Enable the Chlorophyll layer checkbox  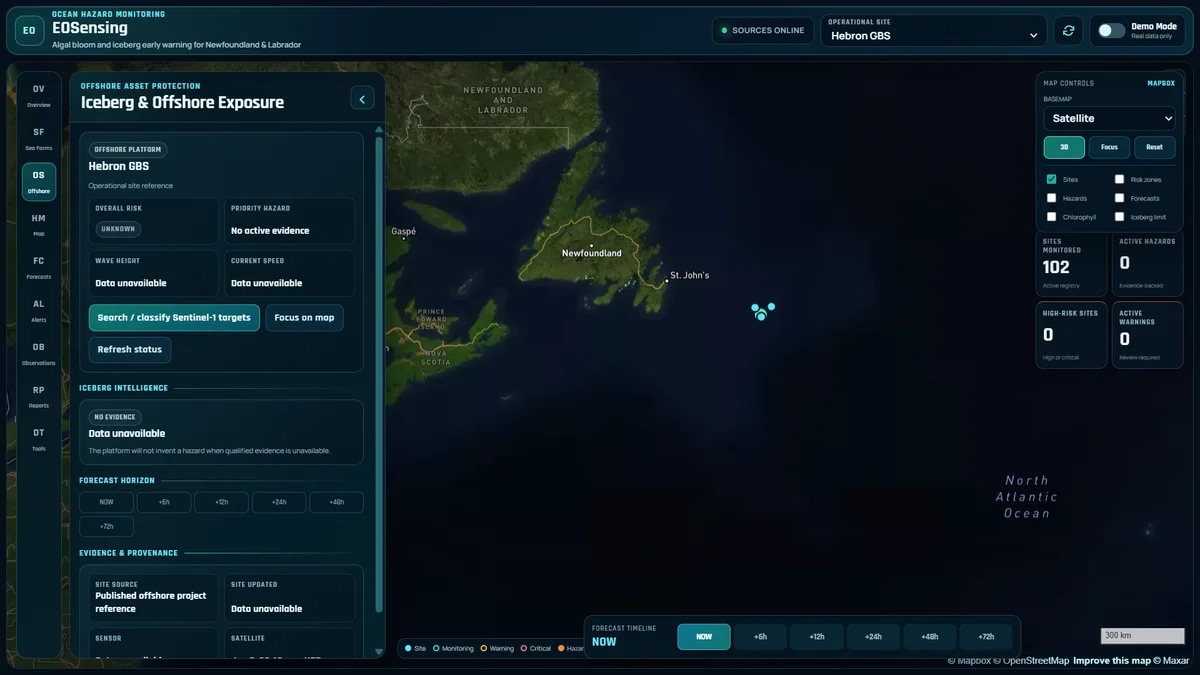click(1052, 216)
